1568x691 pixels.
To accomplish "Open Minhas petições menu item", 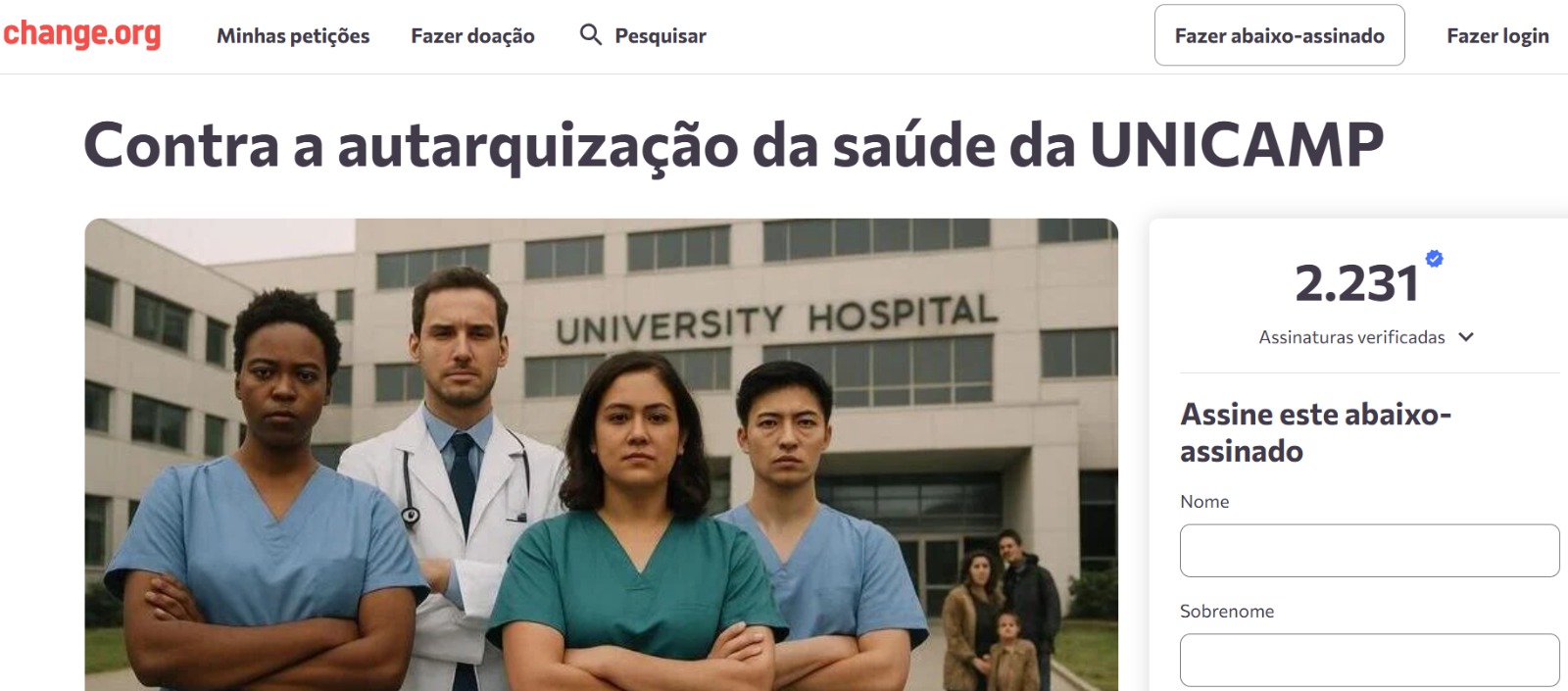I will point(293,36).
